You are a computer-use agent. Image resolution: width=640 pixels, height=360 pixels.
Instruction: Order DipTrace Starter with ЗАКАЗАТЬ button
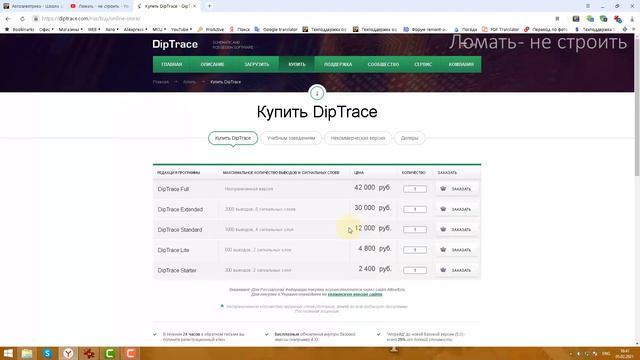(x=456, y=270)
